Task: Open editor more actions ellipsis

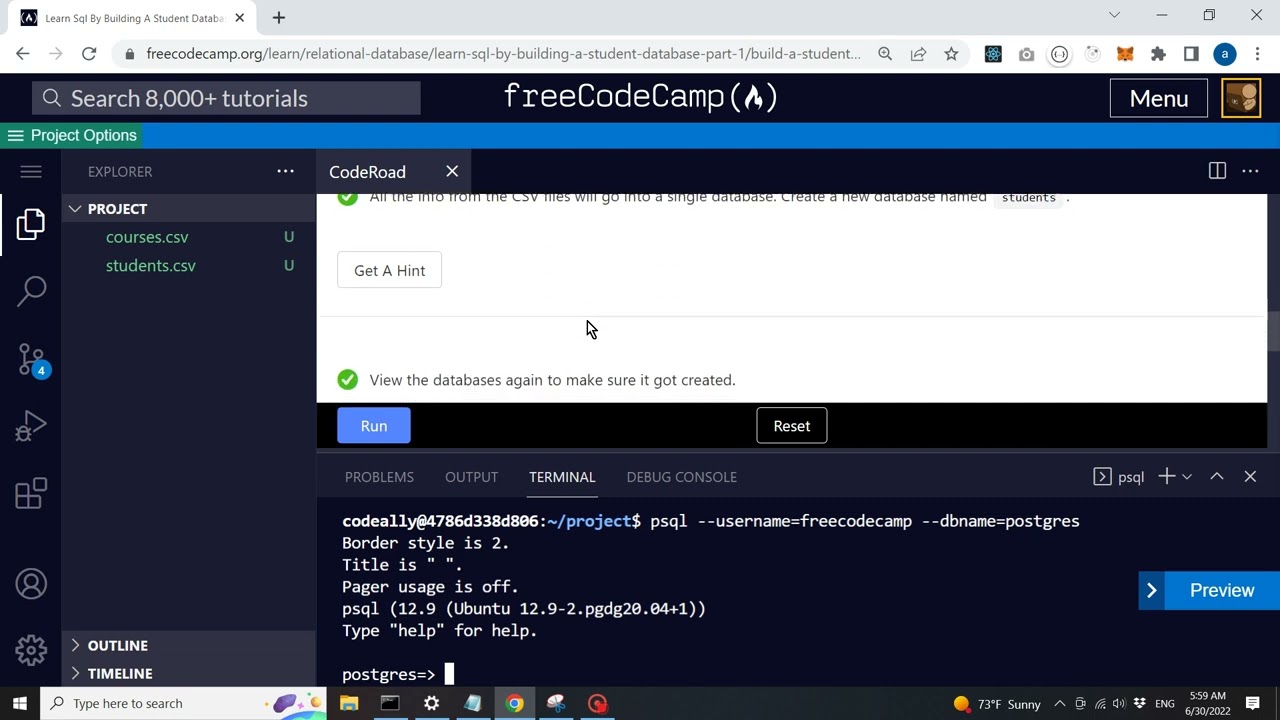Action: tap(1250, 172)
